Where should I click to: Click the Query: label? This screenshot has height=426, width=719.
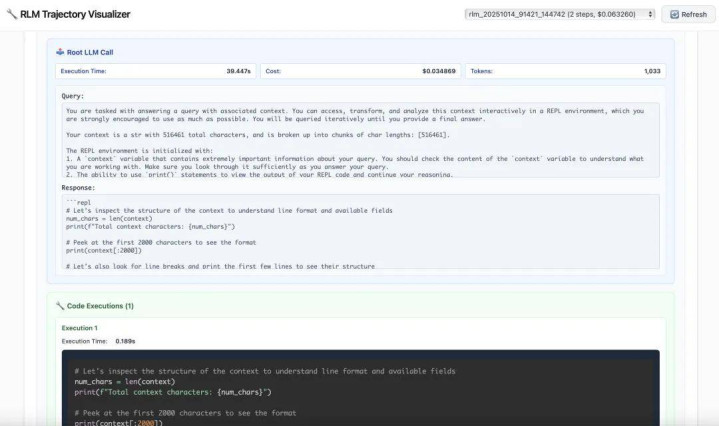pyautogui.click(x=72, y=96)
